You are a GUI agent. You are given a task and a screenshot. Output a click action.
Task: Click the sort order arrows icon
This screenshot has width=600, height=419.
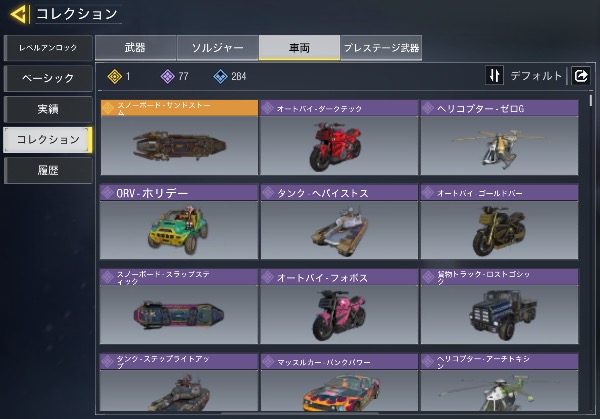point(494,75)
